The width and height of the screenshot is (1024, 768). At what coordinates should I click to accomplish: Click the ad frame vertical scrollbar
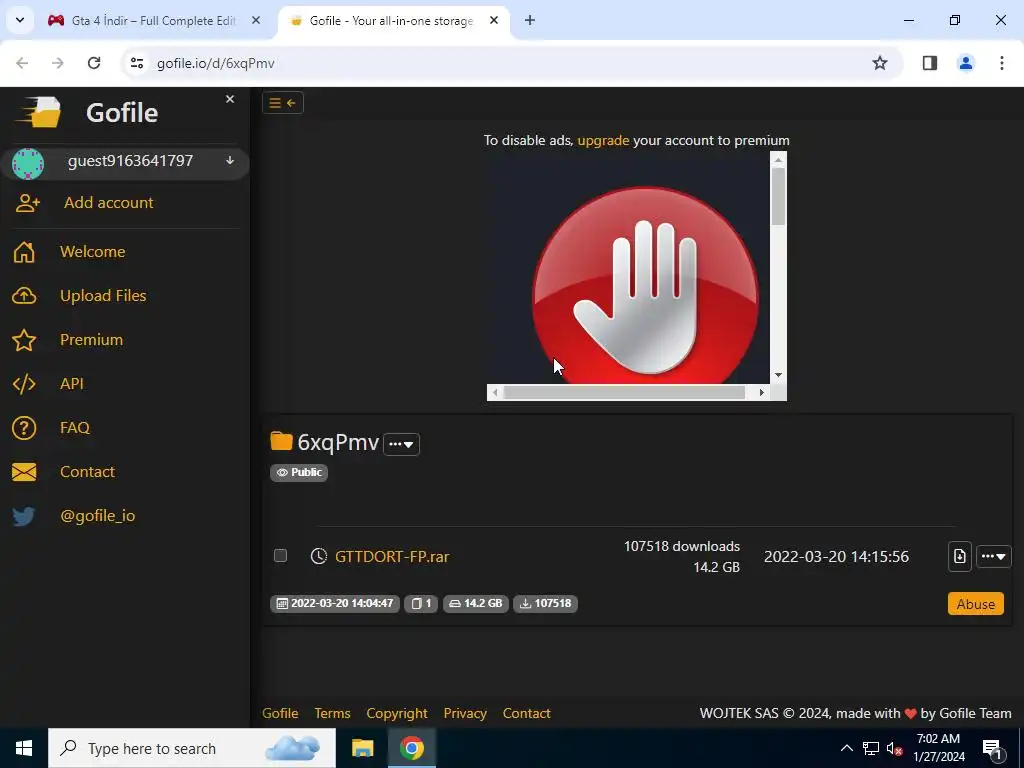coord(778,268)
